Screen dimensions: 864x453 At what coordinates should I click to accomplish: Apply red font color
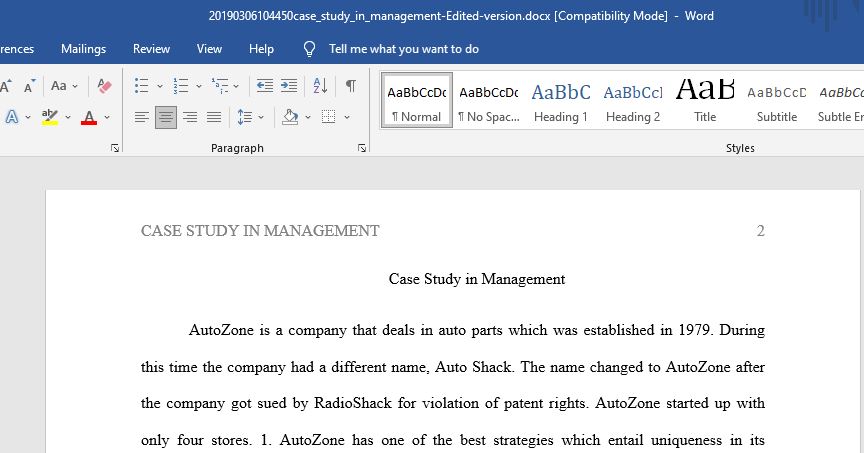coord(89,117)
